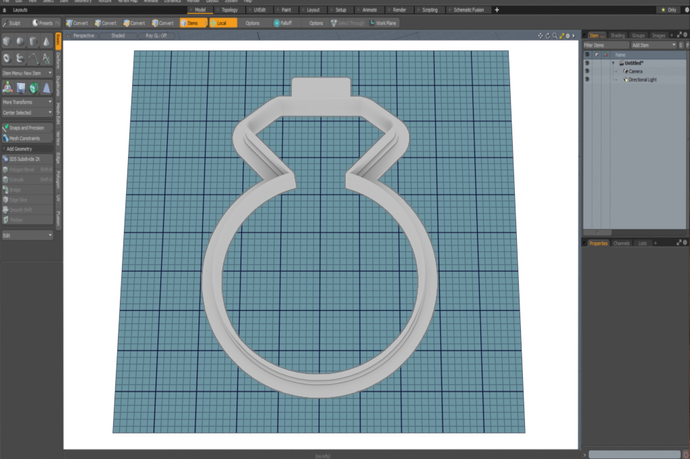This screenshot has width=690, height=459.
Task: Select the Text tool icon
Action: tap(46, 58)
